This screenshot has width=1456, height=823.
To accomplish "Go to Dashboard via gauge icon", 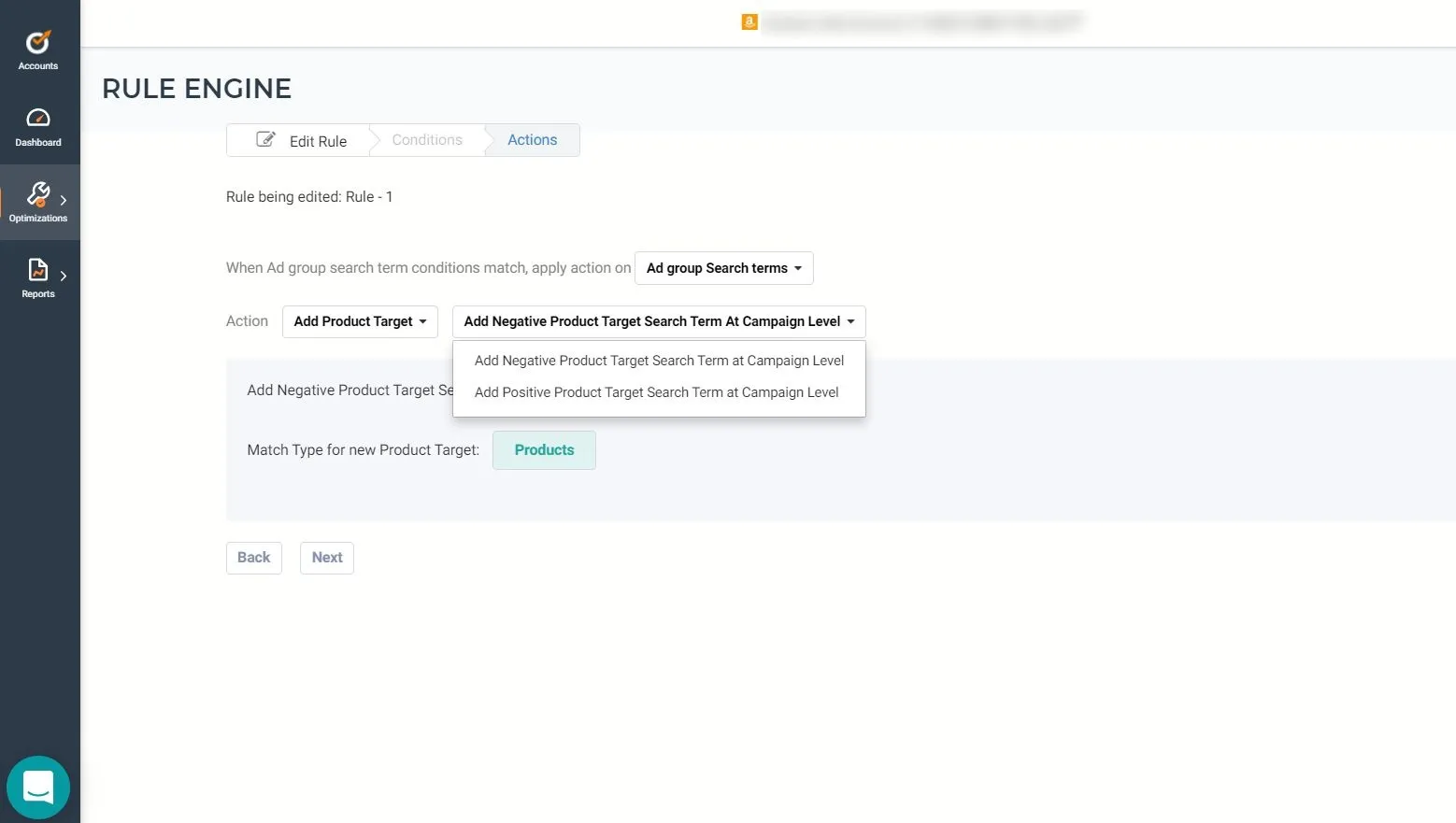I will coord(38,118).
